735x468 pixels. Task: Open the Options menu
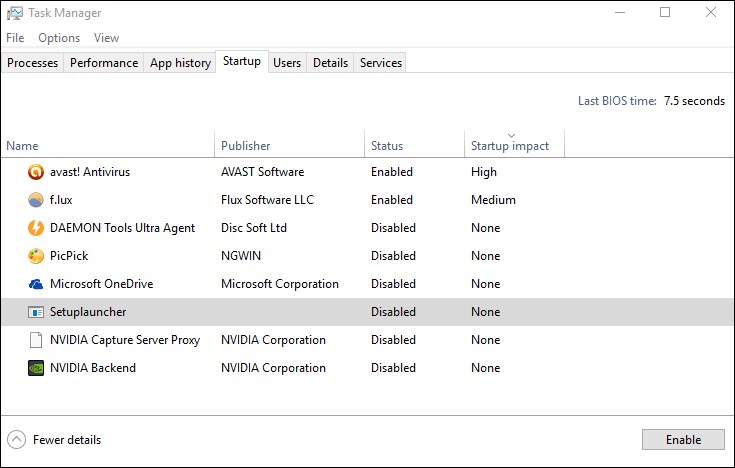click(59, 38)
